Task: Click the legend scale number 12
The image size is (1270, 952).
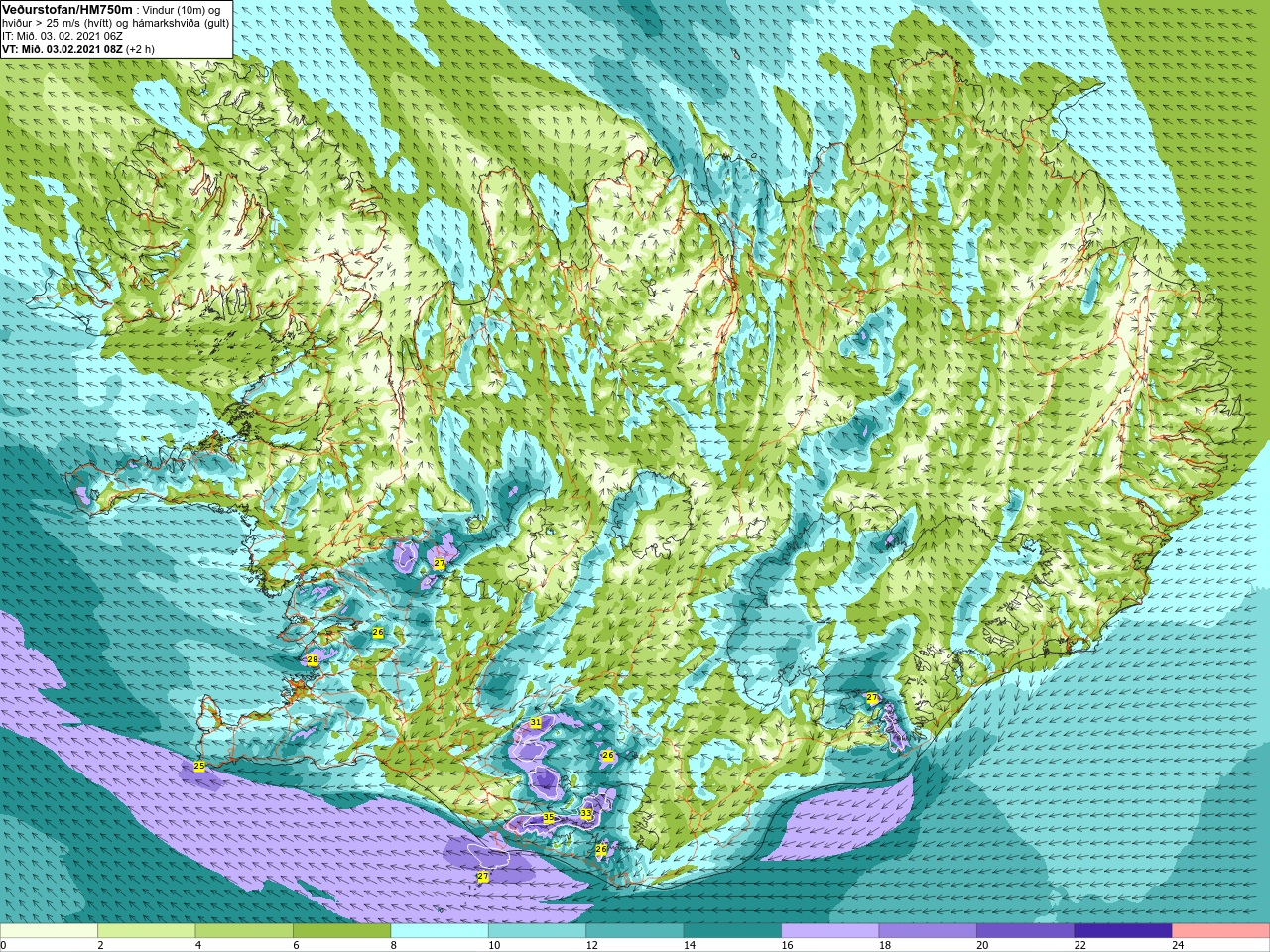Action: (592, 945)
